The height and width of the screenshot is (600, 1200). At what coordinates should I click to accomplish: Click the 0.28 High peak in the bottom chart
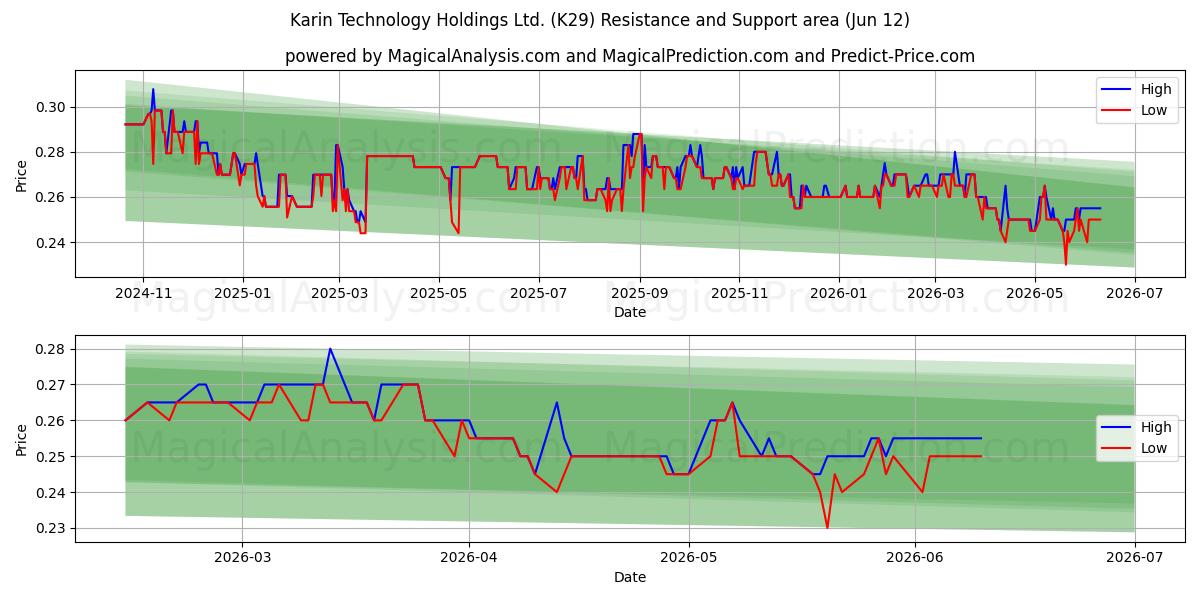(x=330, y=349)
